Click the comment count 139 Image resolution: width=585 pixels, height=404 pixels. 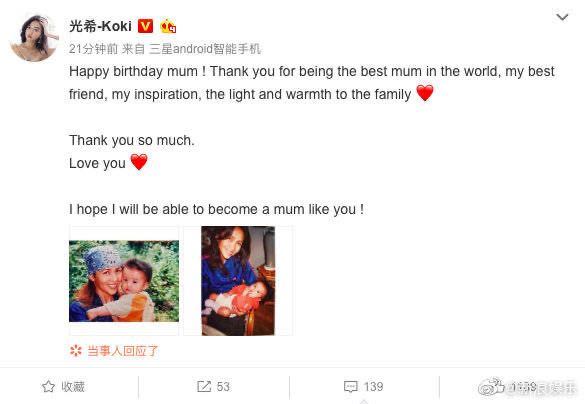pos(373,386)
